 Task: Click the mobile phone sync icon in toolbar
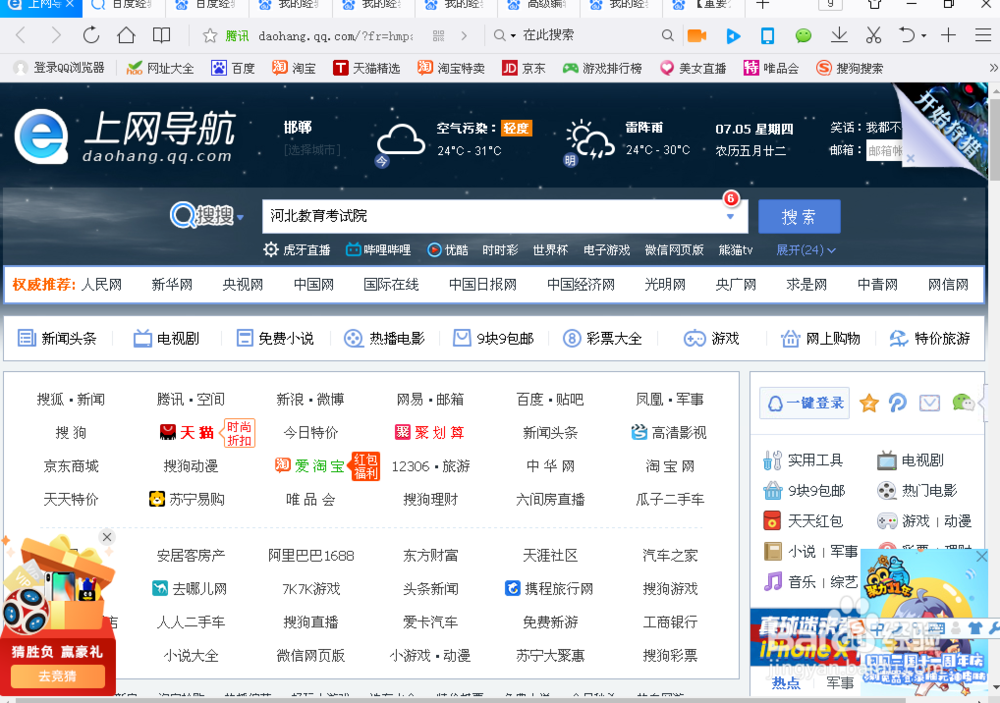(x=769, y=35)
